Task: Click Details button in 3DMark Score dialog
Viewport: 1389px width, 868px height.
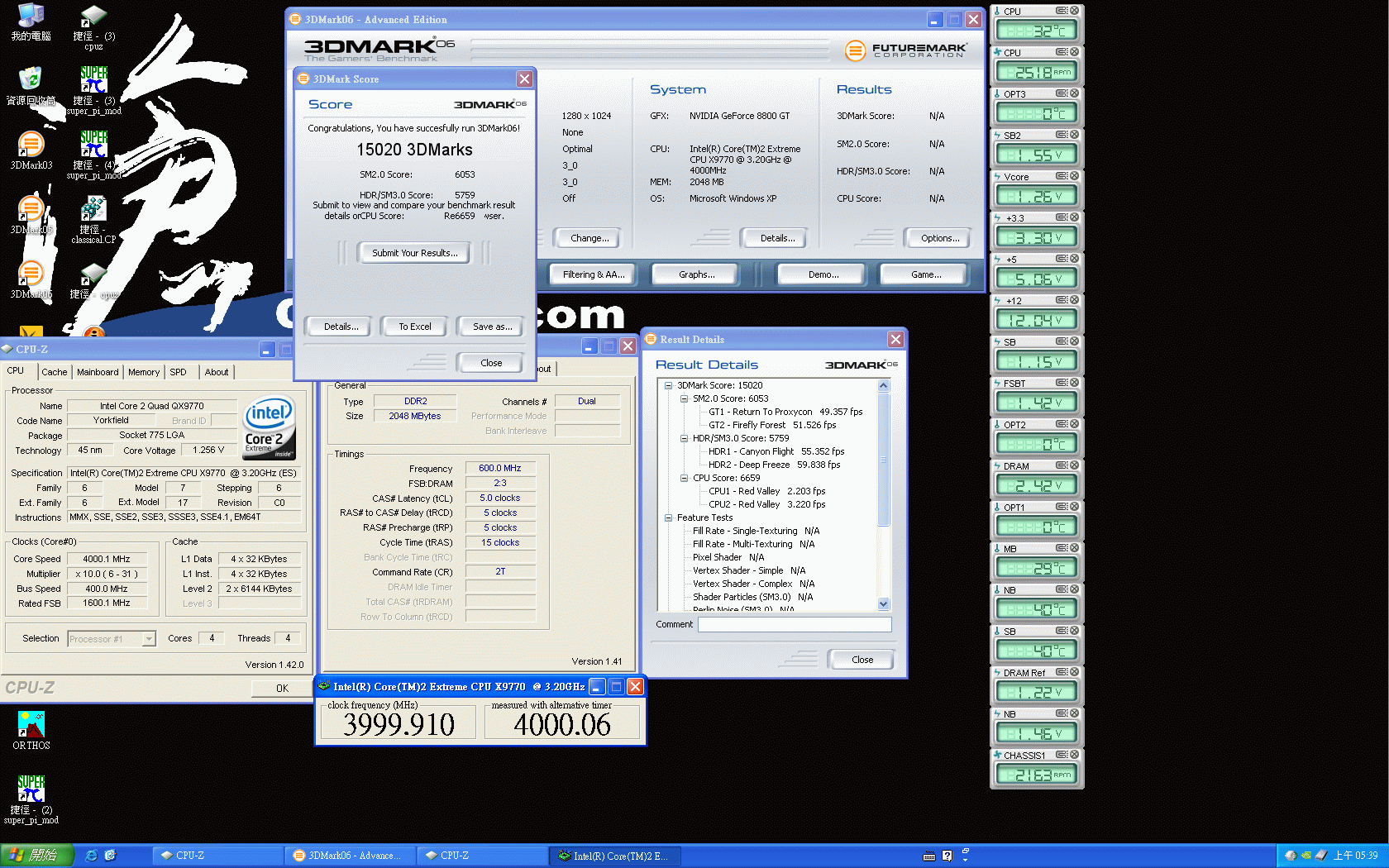Action: pos(341,327)
